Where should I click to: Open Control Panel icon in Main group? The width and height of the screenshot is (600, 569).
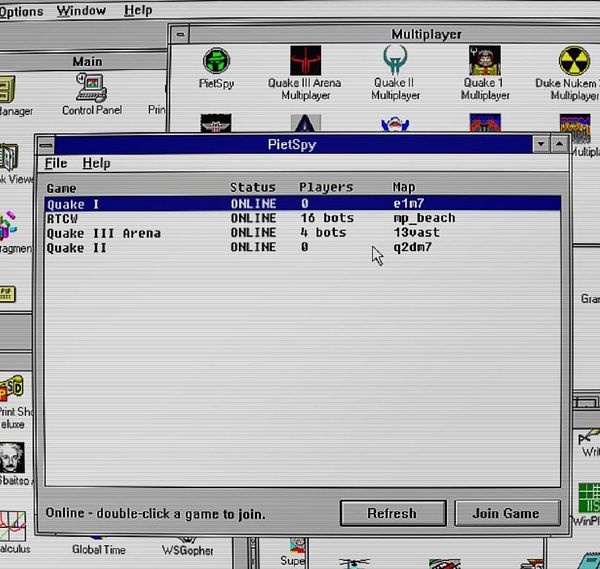click(91, 88)
